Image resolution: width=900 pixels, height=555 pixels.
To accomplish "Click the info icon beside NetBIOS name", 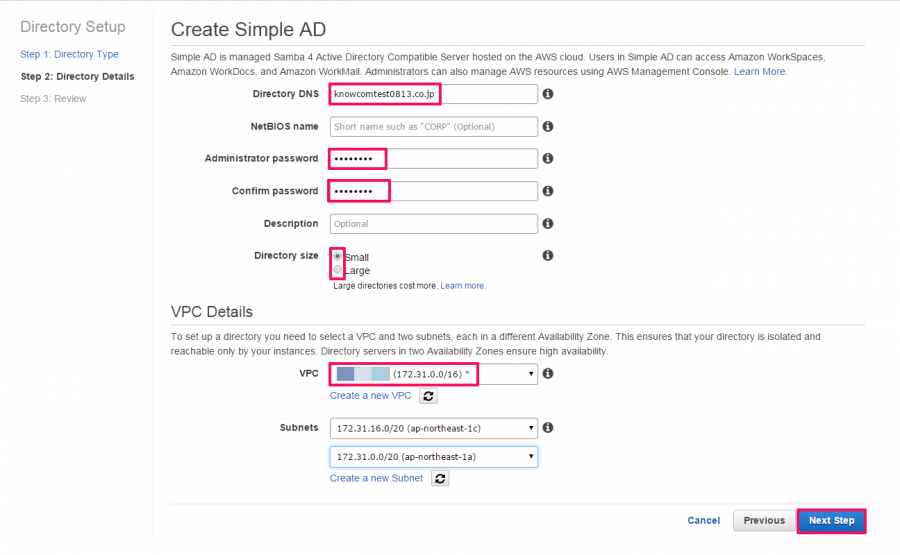I will [x=548, y=126].
